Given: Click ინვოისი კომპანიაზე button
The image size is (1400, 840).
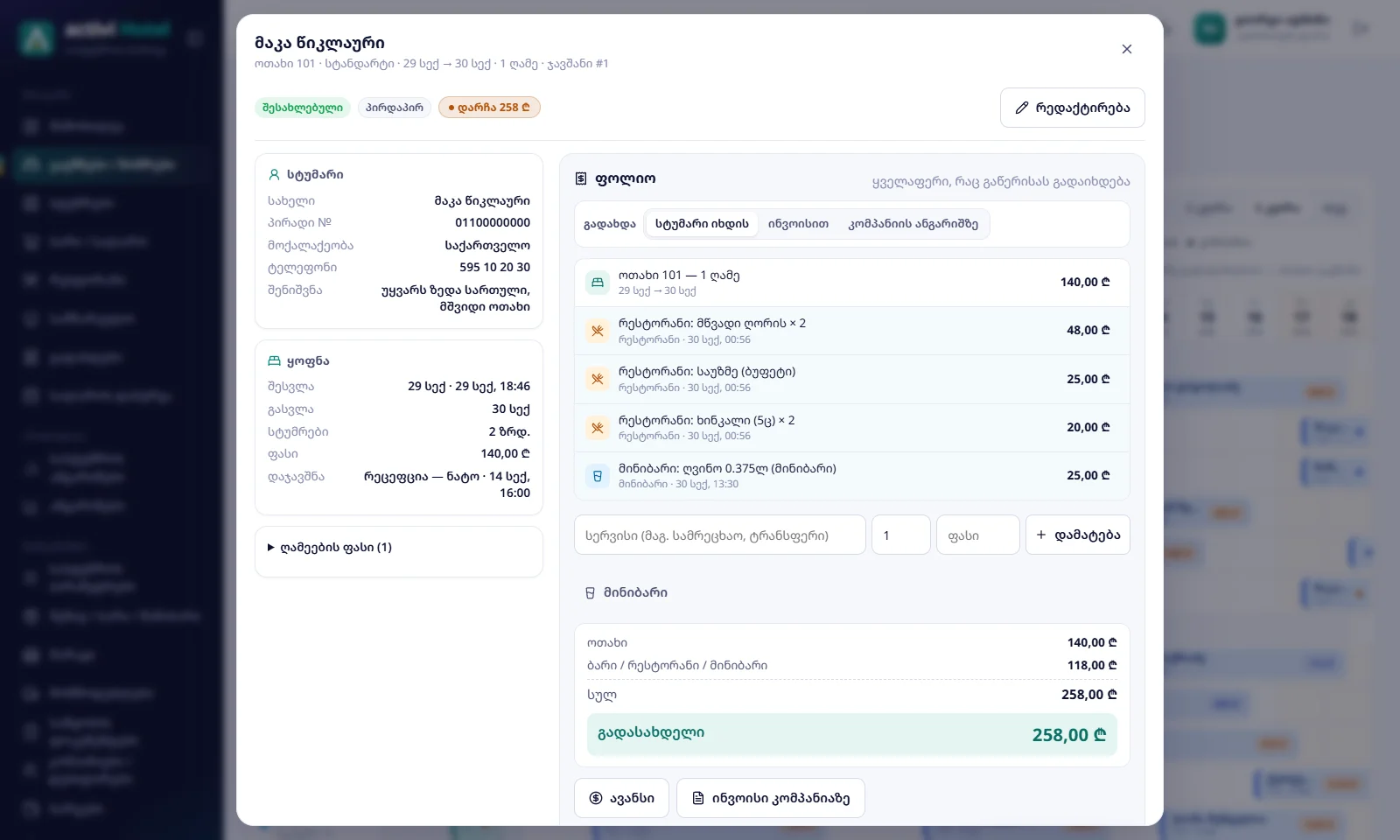Looking at the screenshot, I should 771,798.
